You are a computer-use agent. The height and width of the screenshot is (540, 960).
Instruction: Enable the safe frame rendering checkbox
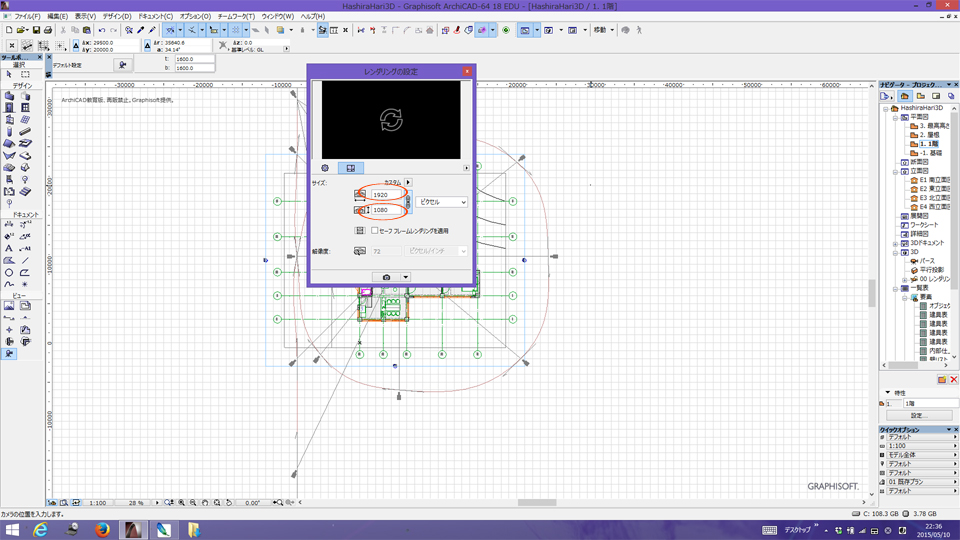[375, 231]
